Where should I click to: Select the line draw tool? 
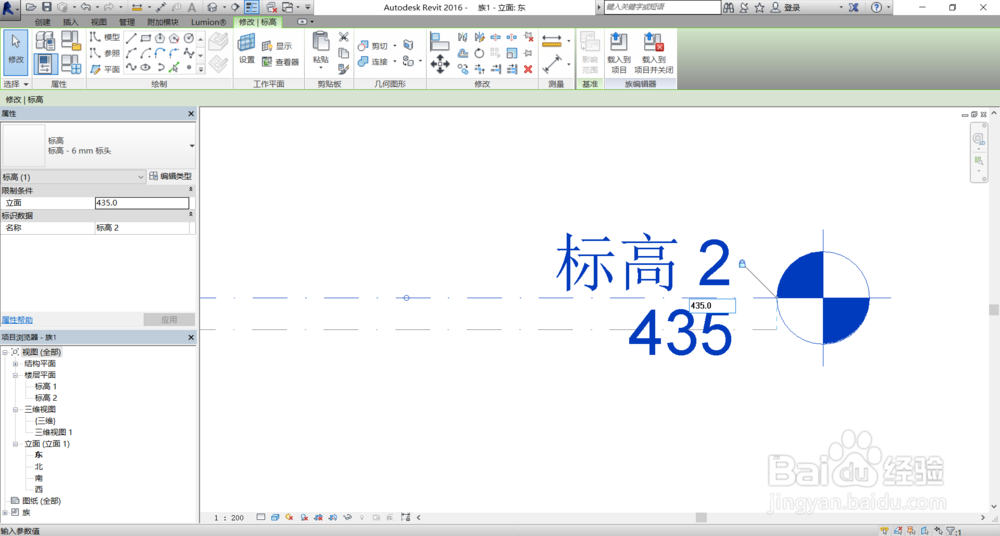point(131,38)
